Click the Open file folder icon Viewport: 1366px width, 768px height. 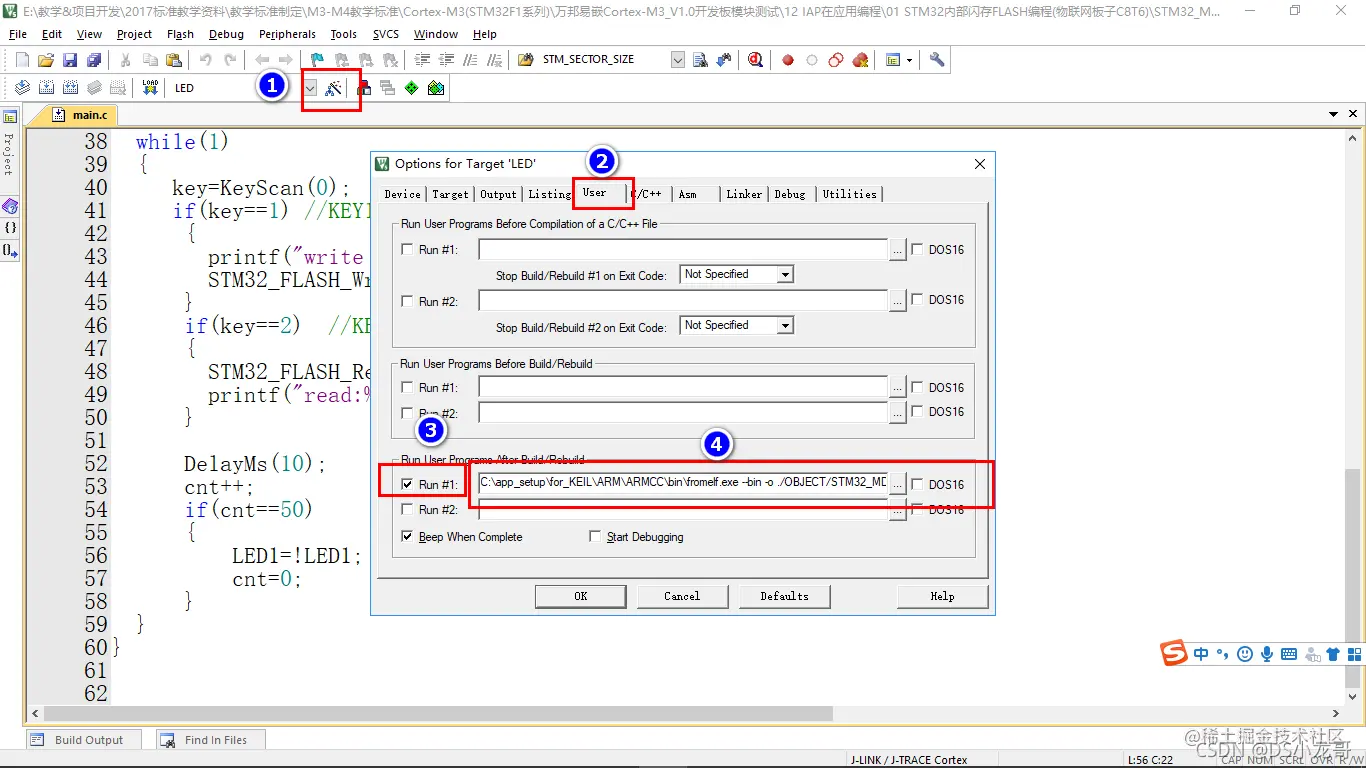[x=45, y=60]
